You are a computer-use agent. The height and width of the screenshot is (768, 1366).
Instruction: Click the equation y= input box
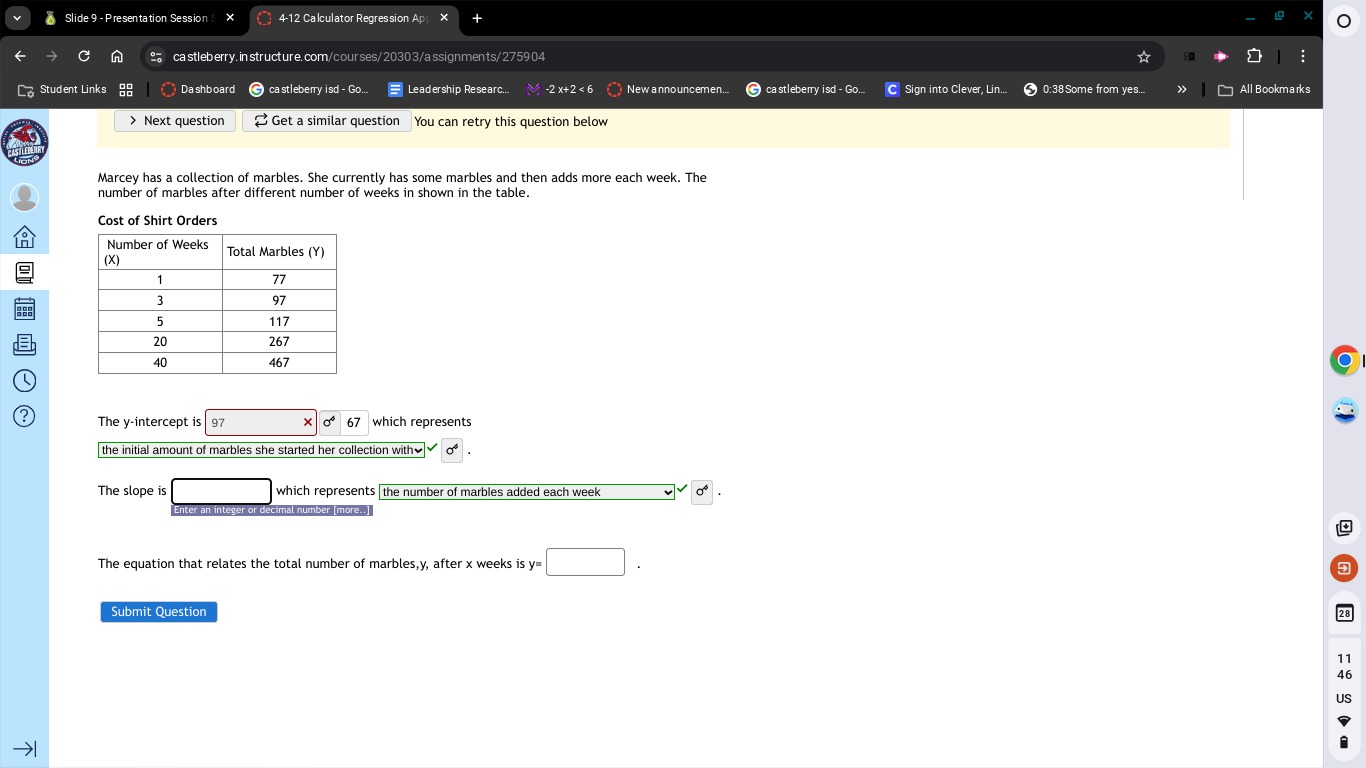pos(585,562)
